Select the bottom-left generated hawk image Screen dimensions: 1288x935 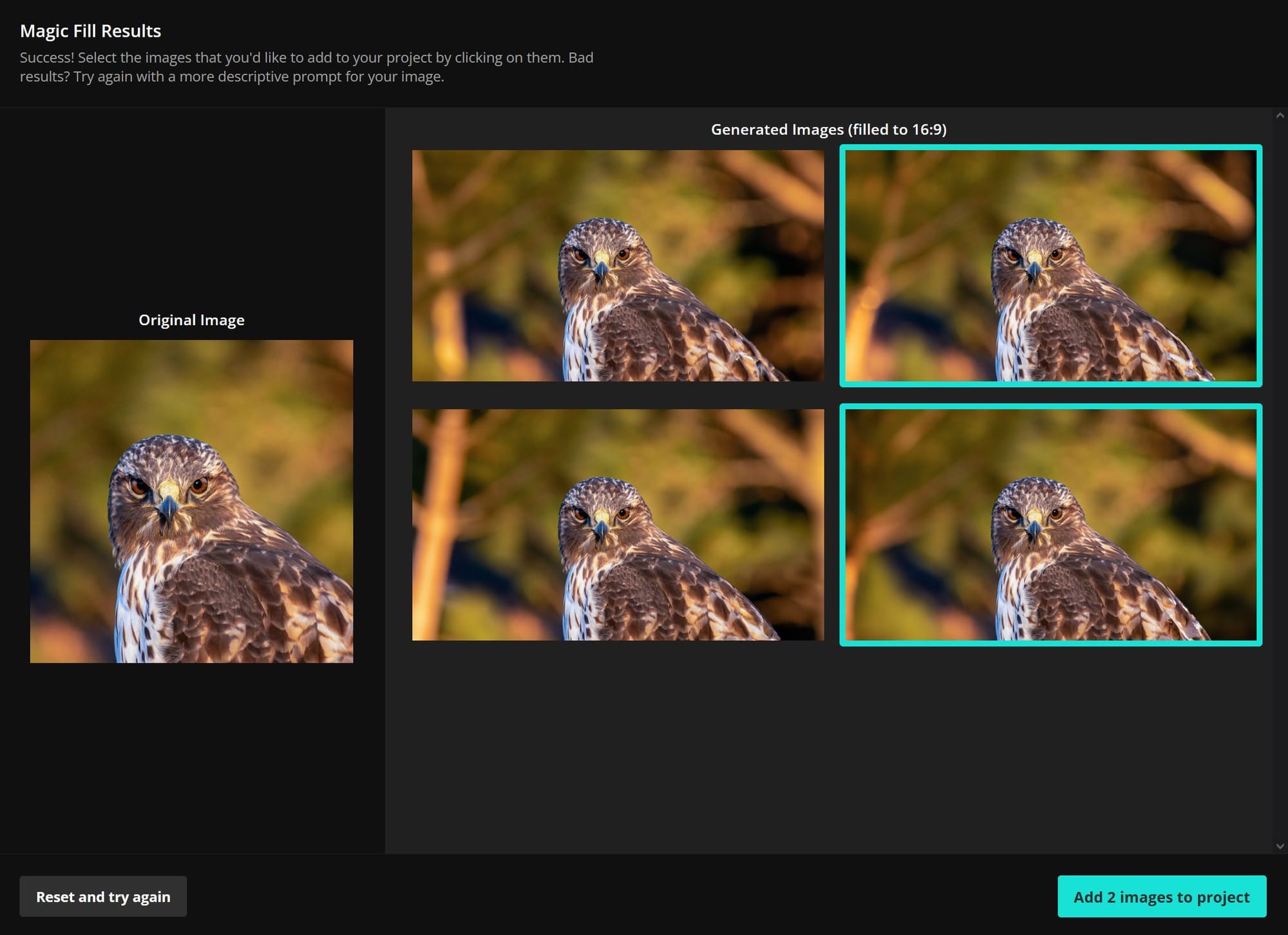tap(618, 524)
